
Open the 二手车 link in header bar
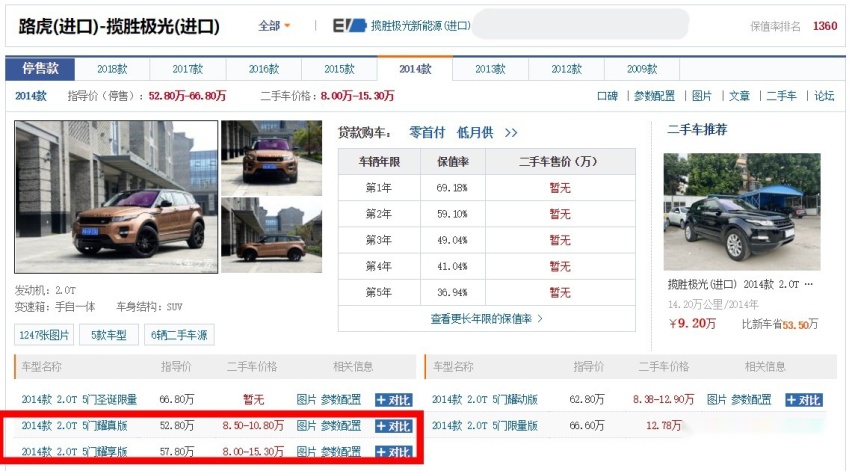click(x=781, y=96)
